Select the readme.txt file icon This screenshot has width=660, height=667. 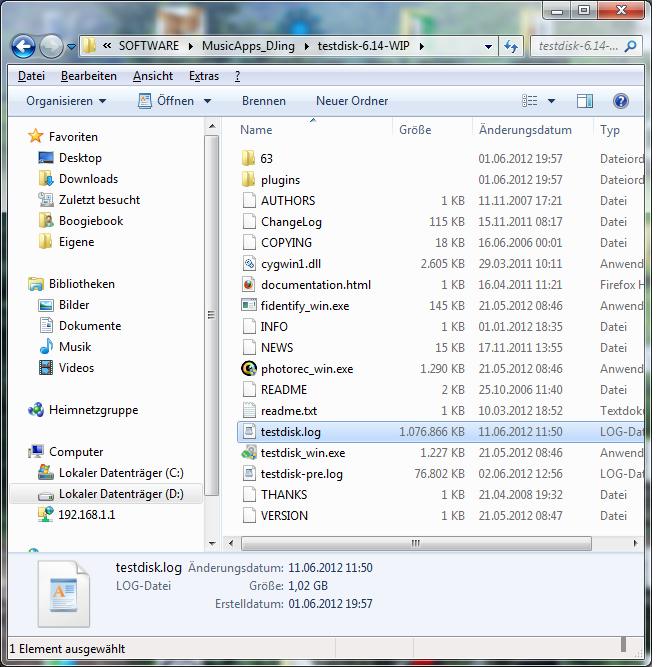pyautogui.click(x=249, y=410)
